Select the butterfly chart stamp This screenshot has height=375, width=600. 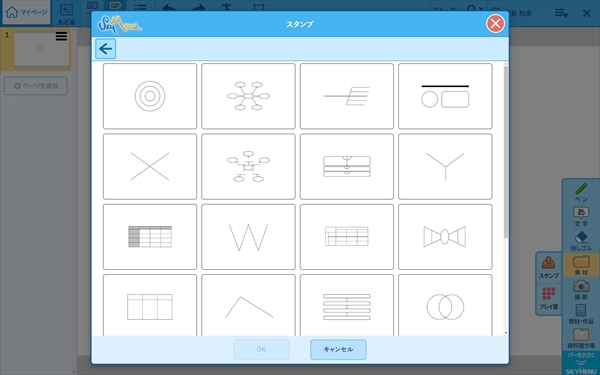point(445,237)
